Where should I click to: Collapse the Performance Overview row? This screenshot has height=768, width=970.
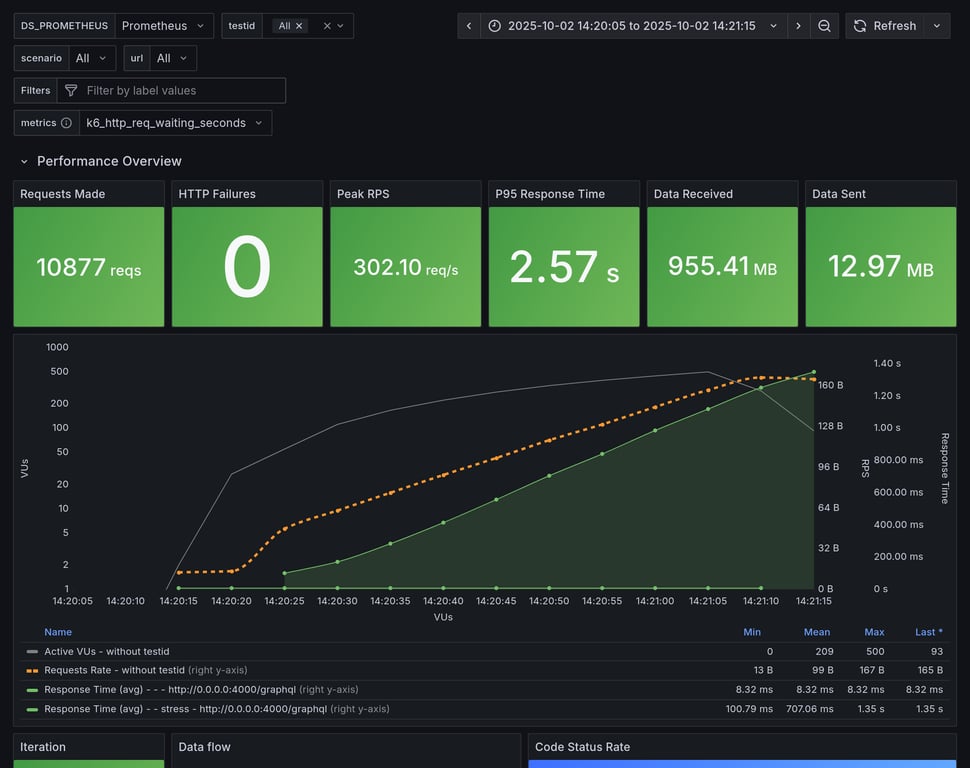pos(24,161)
